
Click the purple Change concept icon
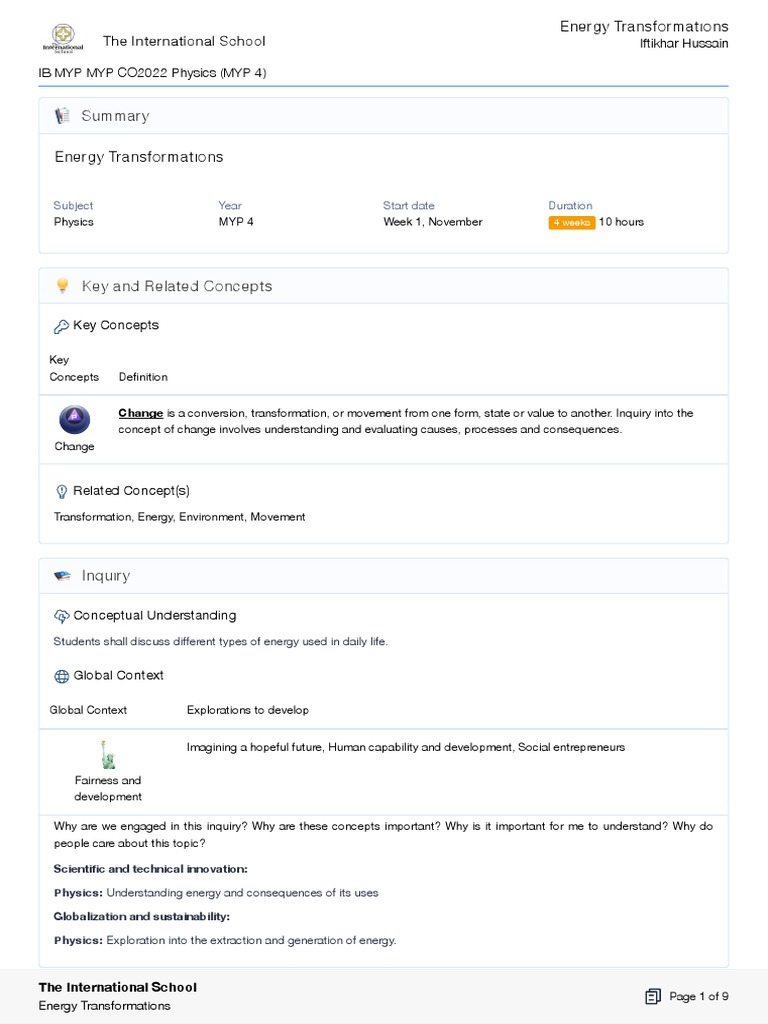74,419
